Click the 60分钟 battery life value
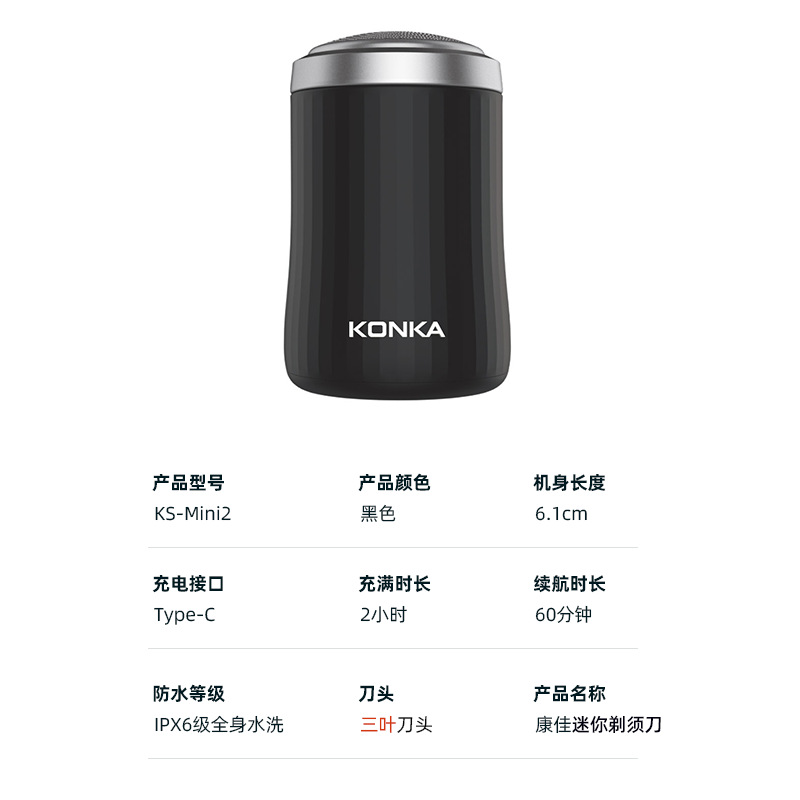The height and width of the screenshot is (800, 800). [x=563, y=615]
